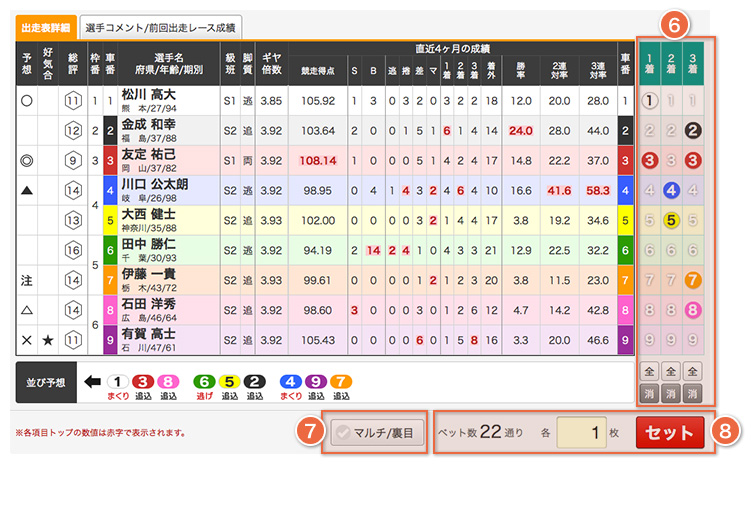Deselect red number 3 in 1着 column
The width and height of the screenshot is (754, 530).
point(649,160)
